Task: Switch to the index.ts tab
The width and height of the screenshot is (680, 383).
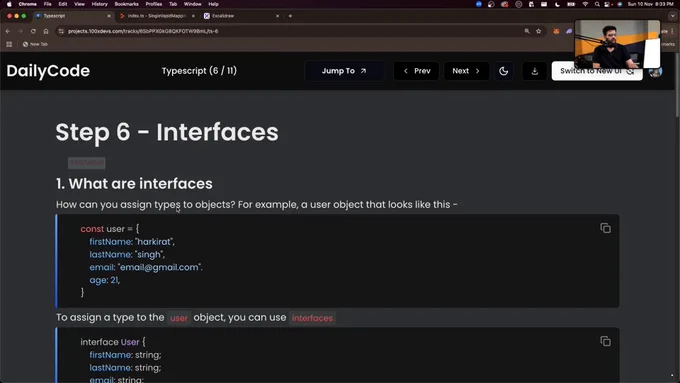Action: pyautogui.click(x=156, y=16)
